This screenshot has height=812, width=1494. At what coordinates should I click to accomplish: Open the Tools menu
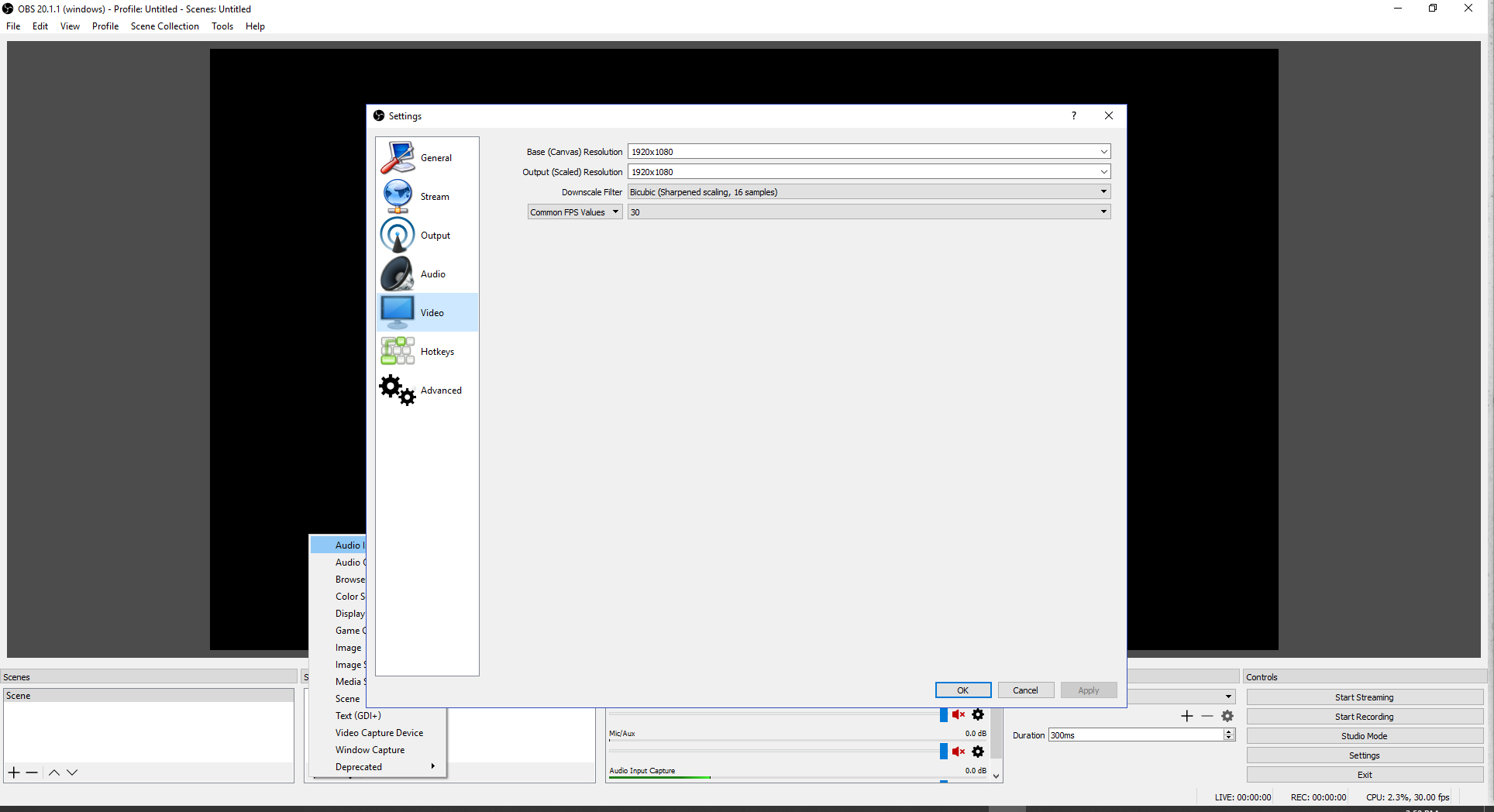point(222,26)
